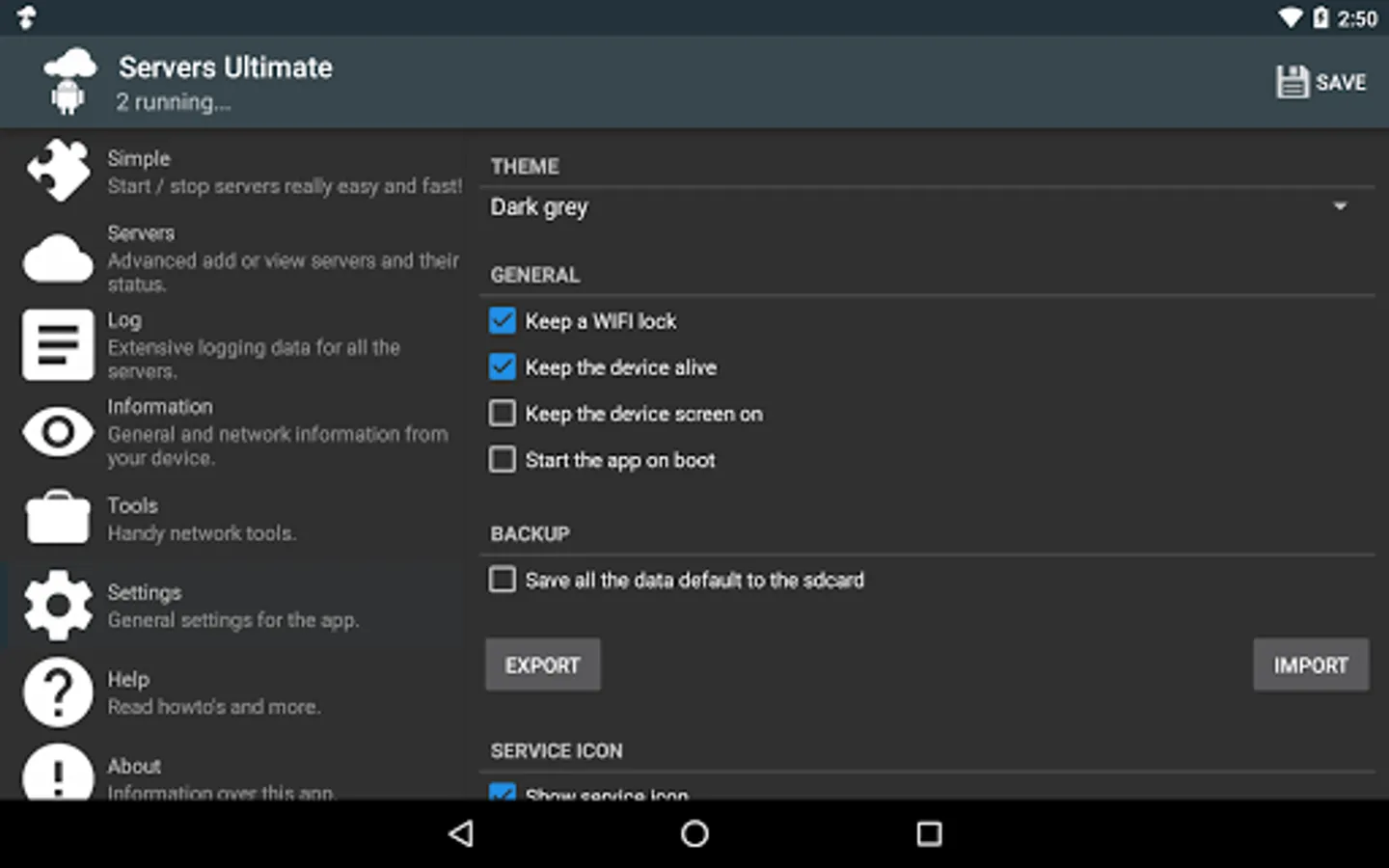Viewport: 1389px width, 868px height.
Task: Tap the Servers Ultimate app logo
Action: (69, 82)
